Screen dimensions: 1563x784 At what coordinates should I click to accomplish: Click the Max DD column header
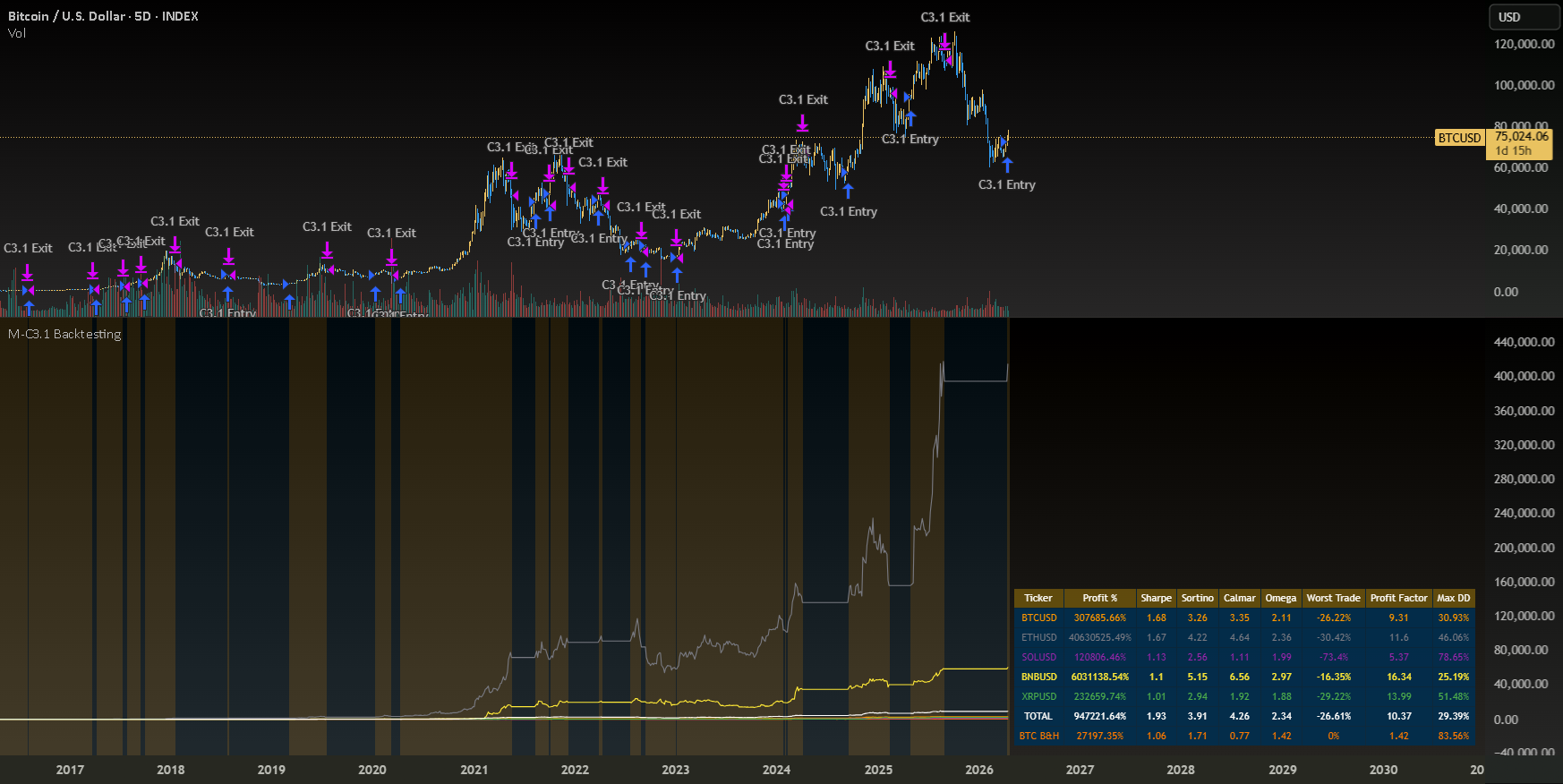tap(1453, 598)
